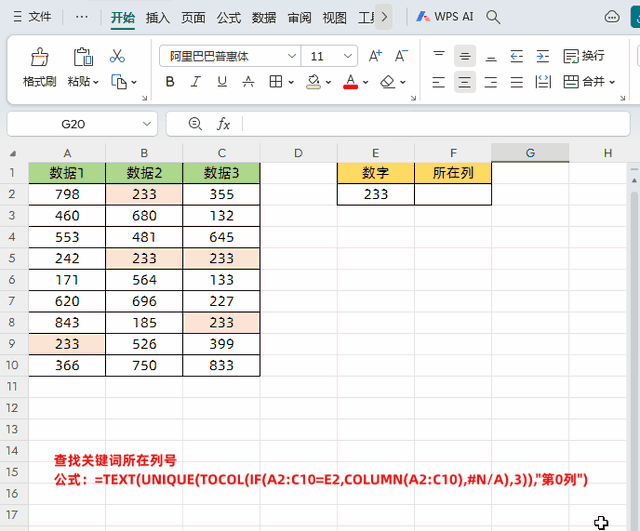Toggle Italic formatting
Viewport: 640px width, 531px height.
196,82
